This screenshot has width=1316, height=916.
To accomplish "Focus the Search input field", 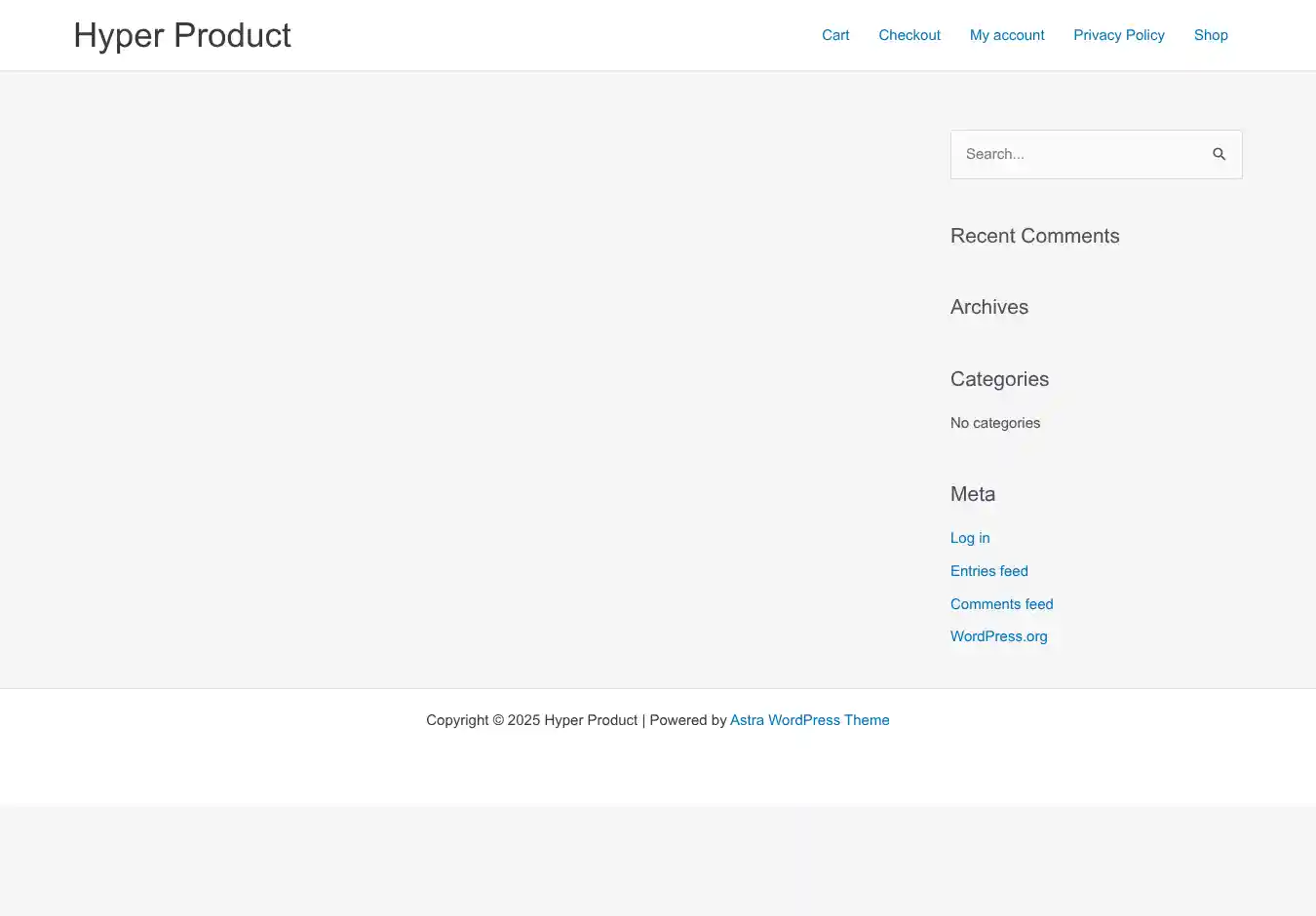I will tap(1077, 154).
